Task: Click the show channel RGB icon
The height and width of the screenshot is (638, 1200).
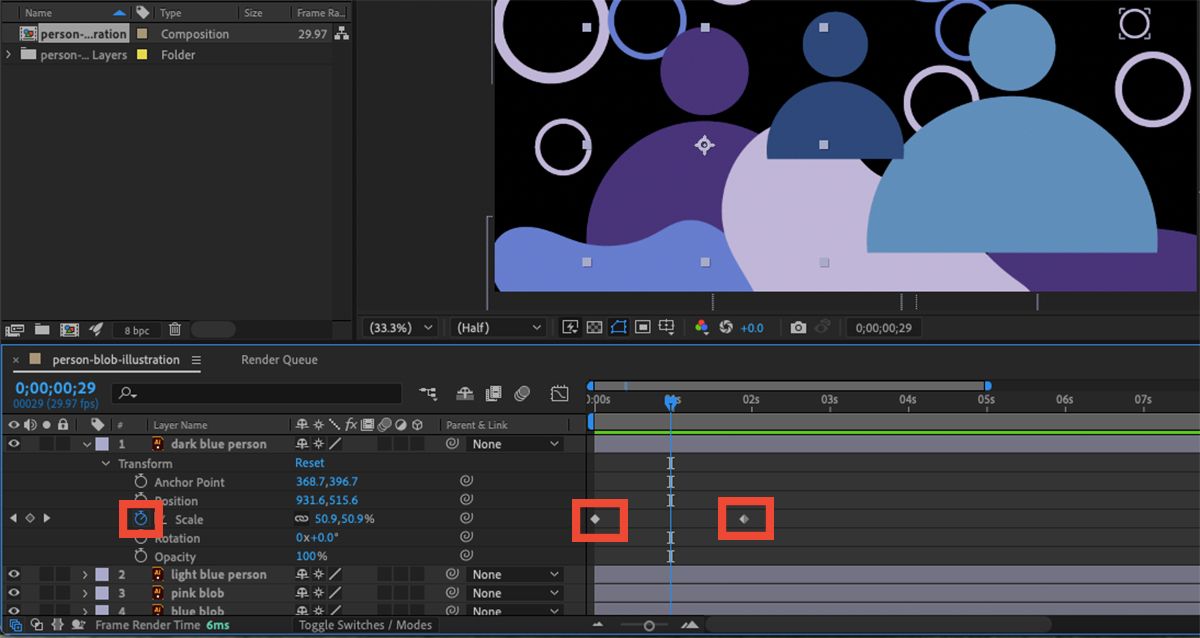Action: coord(700,328)
